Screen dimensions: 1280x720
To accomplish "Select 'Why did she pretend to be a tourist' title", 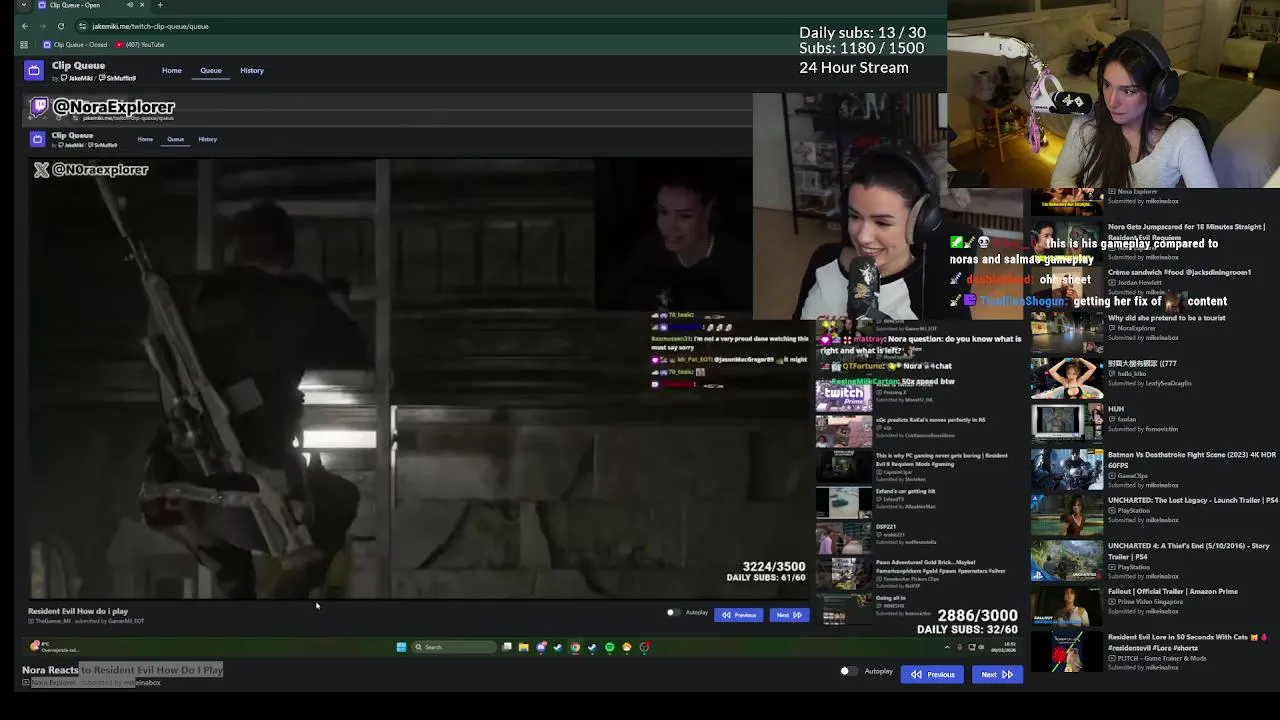I will pyautogui.click(x=1166, y=318).
